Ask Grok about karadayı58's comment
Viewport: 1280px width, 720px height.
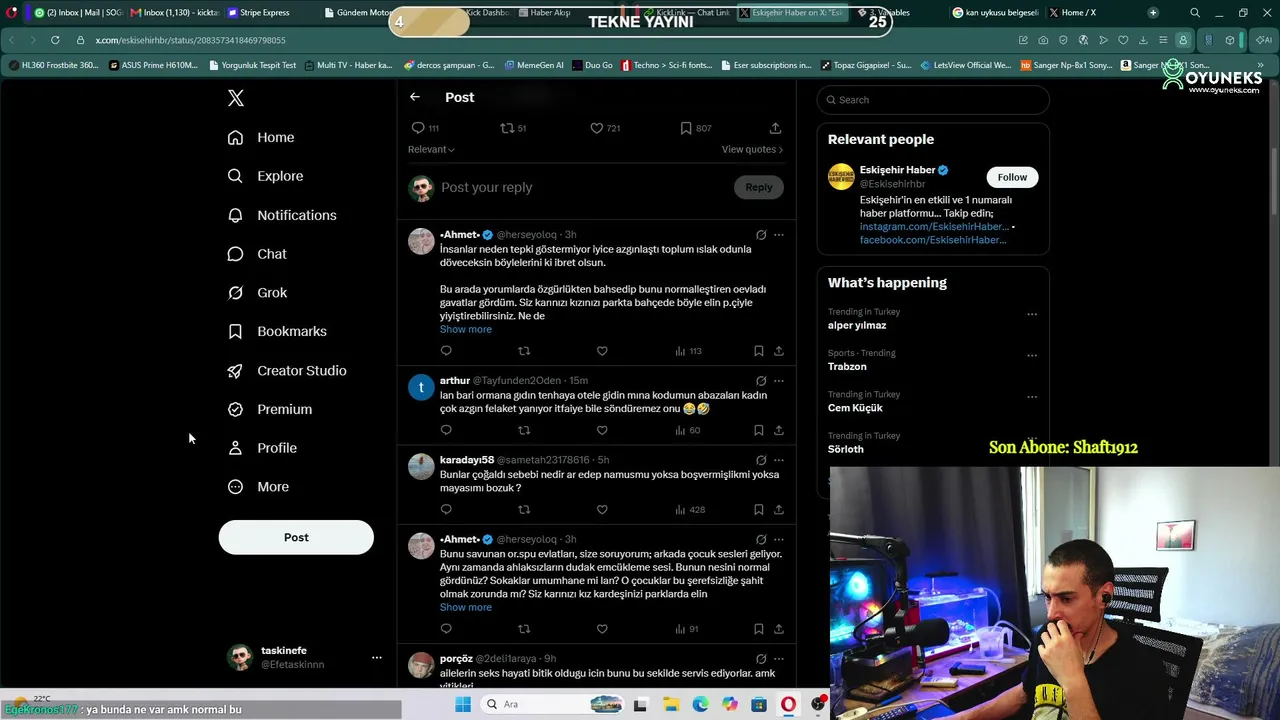click(761, 460)
